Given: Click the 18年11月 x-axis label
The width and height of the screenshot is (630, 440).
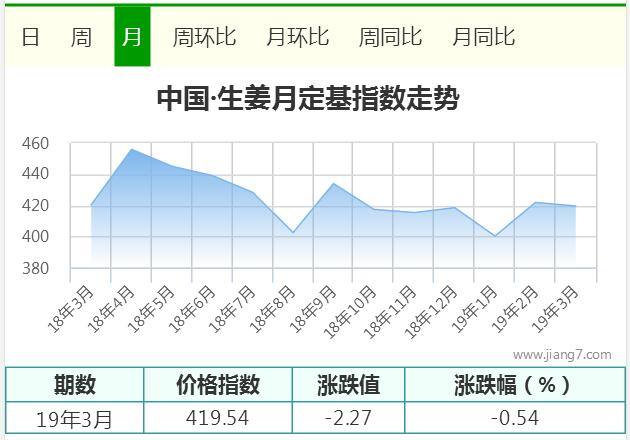Looking at the screenshot, I should [x=391, y=311].
